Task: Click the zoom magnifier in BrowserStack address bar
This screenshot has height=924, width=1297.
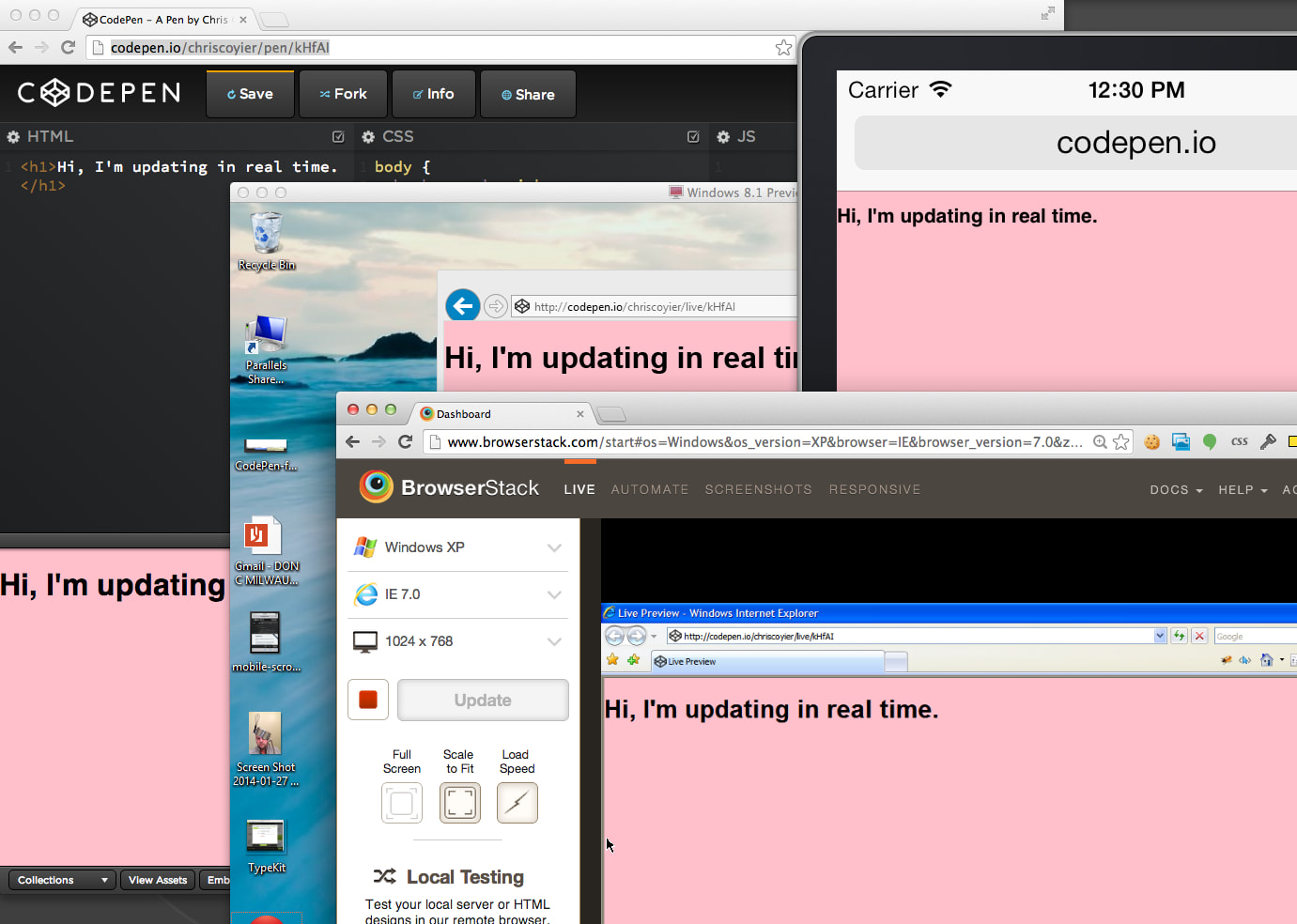Action: 1100,441
